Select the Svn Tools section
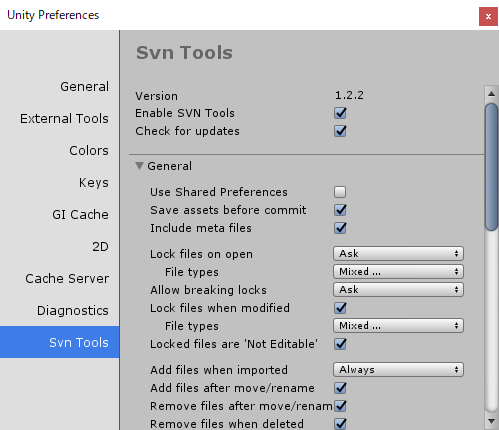The image size is (499, 430). click(x=59, y=342)
